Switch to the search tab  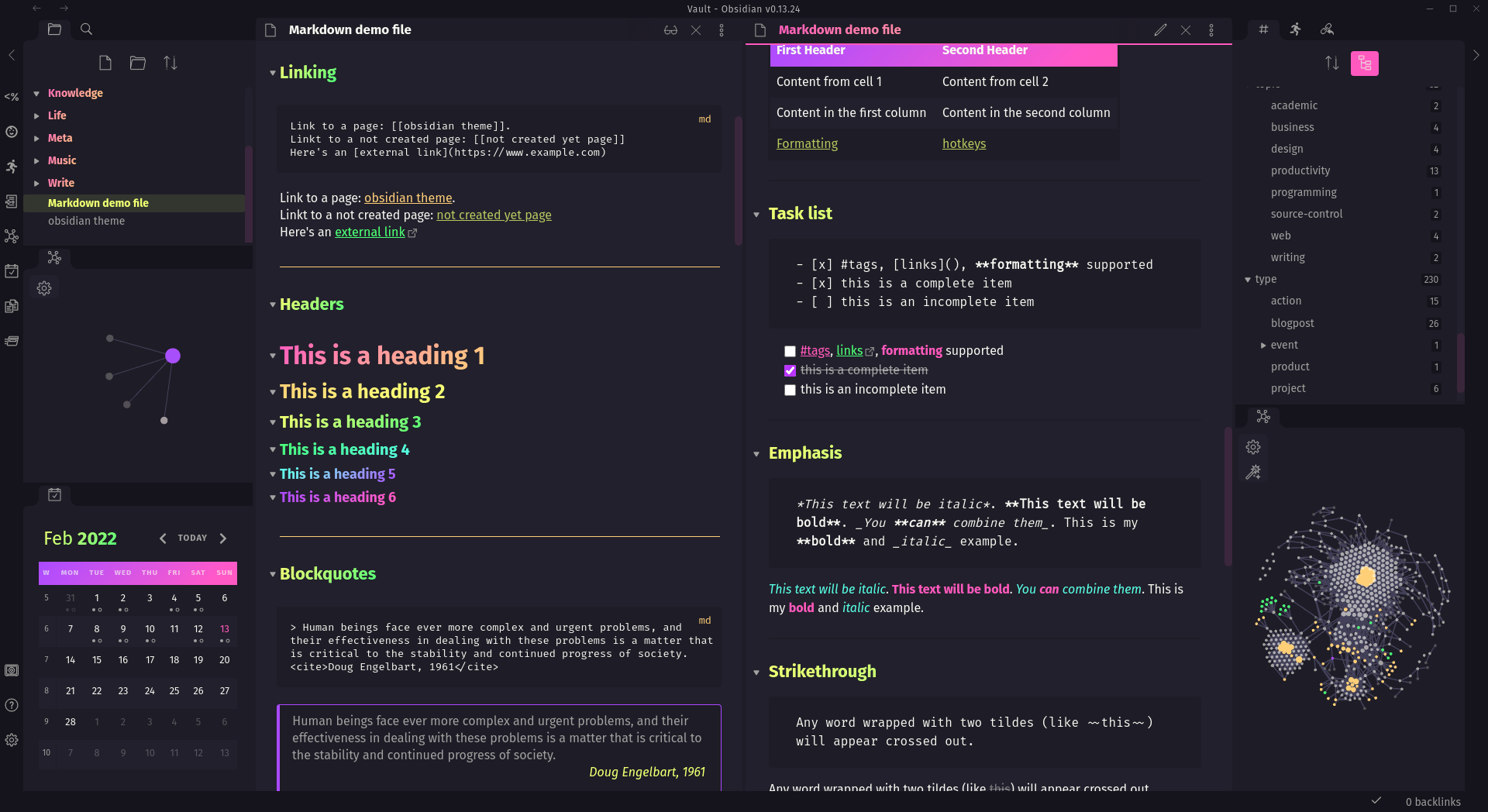[87, 29]
